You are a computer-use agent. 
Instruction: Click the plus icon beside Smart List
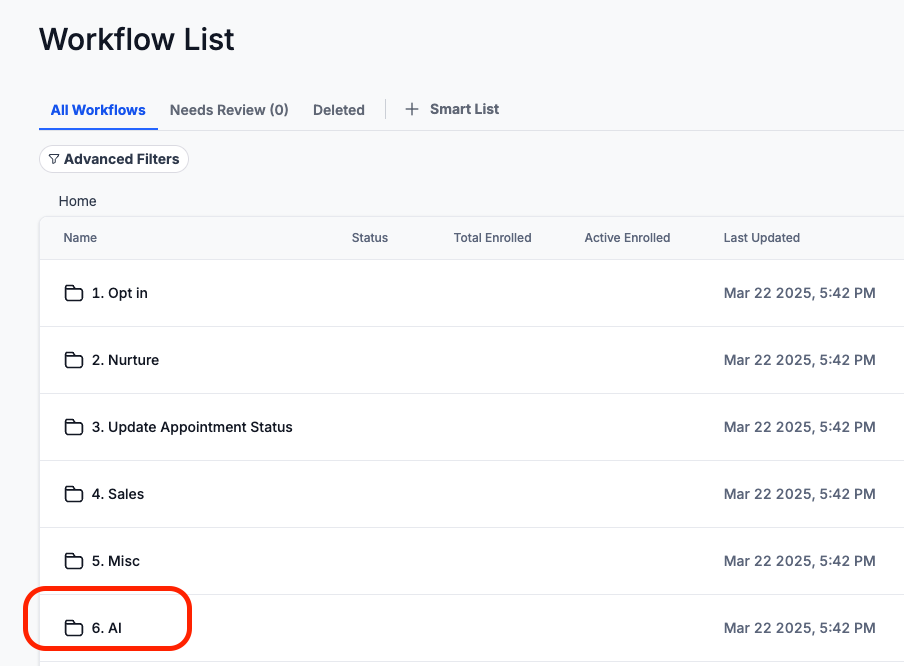tap(412, 109)
